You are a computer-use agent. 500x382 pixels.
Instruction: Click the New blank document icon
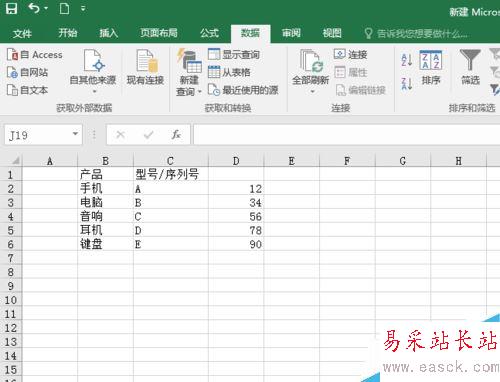[x=64, y=8]
